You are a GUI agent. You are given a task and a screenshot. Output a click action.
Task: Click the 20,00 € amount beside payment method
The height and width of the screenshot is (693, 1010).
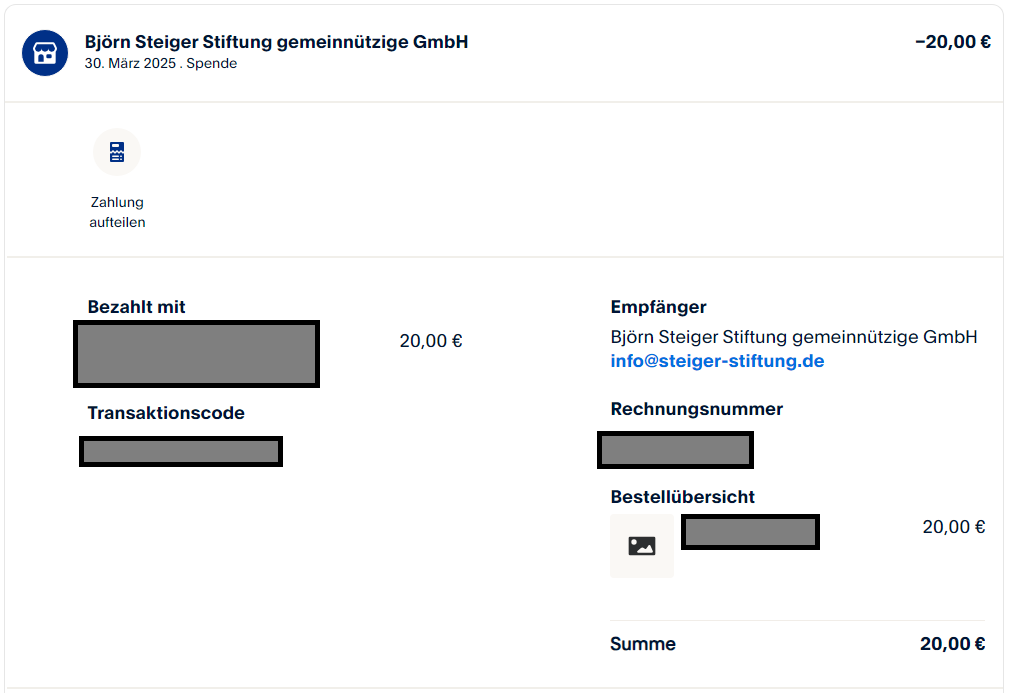coord(431,341)
